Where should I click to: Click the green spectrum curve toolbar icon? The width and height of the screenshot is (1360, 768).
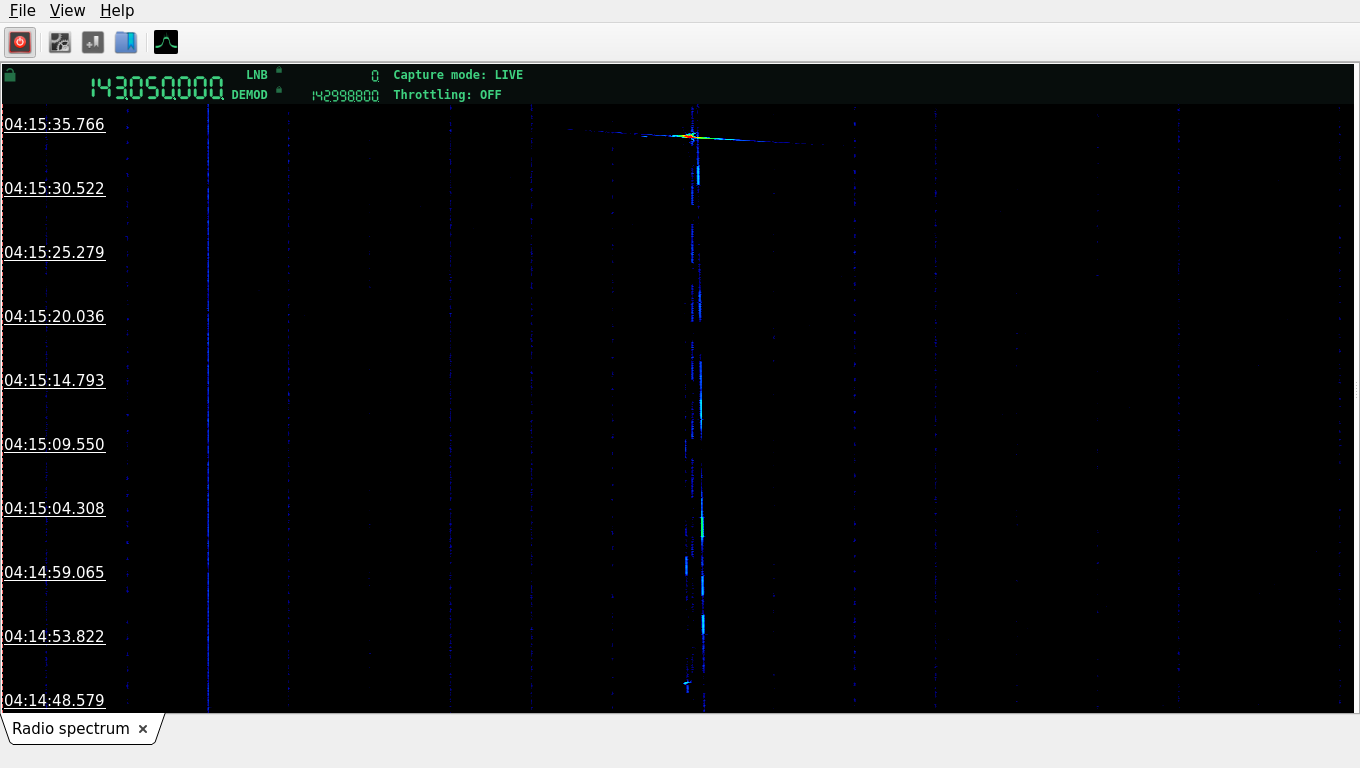click(x=166, y=42)
